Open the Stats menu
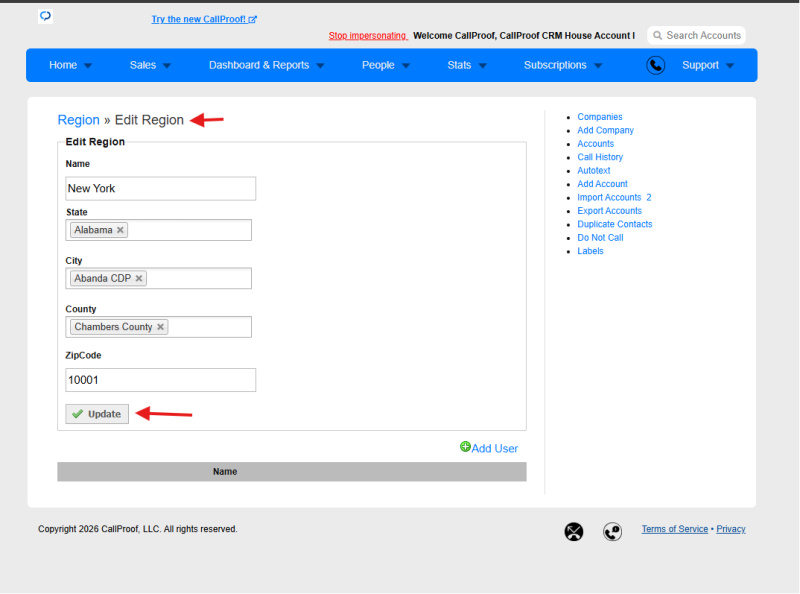The image size is (800, 594). pyautogui.click(x=459, y=65)
